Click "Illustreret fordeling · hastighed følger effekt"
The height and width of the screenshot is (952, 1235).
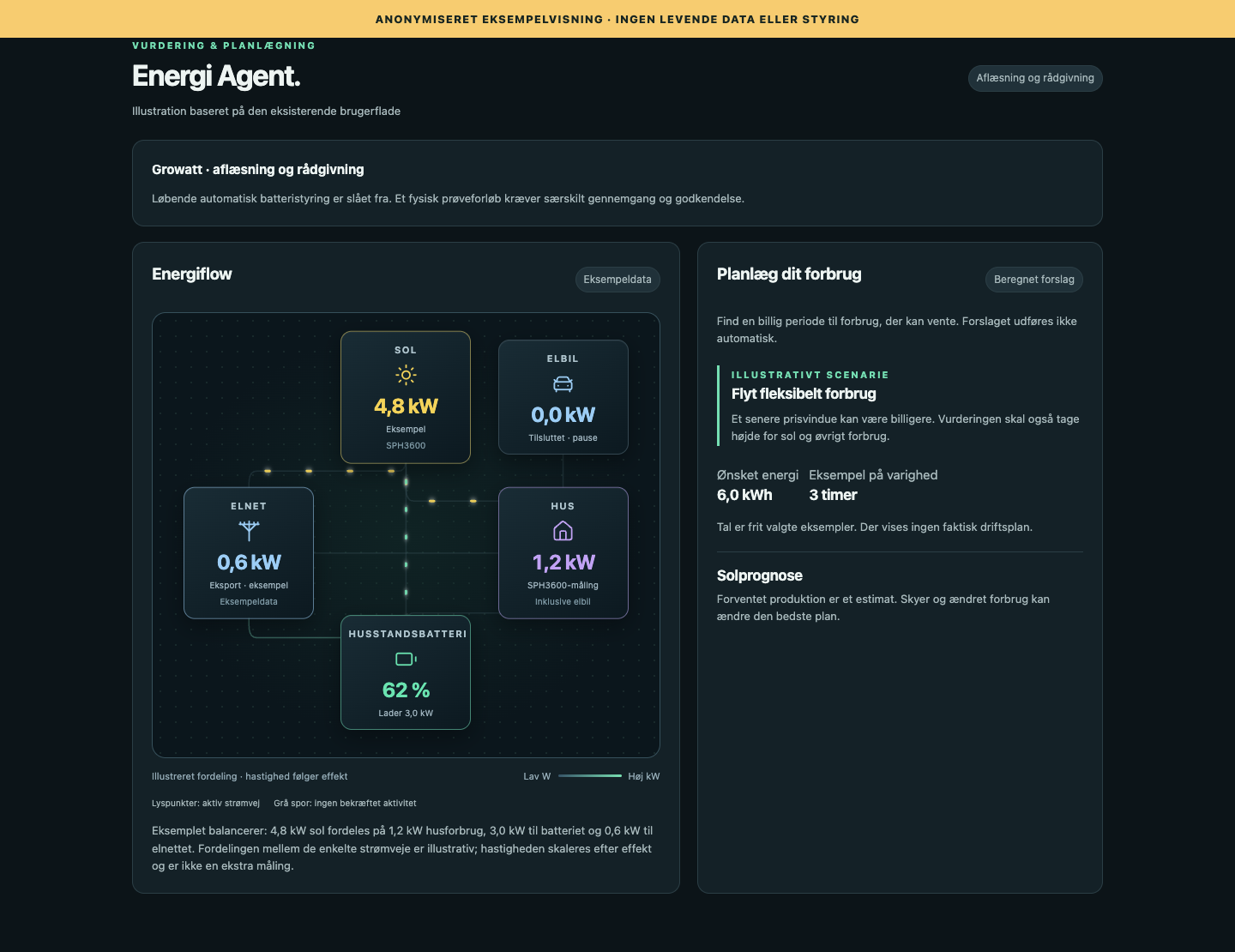pyautogui.click(x=250, y=776)
